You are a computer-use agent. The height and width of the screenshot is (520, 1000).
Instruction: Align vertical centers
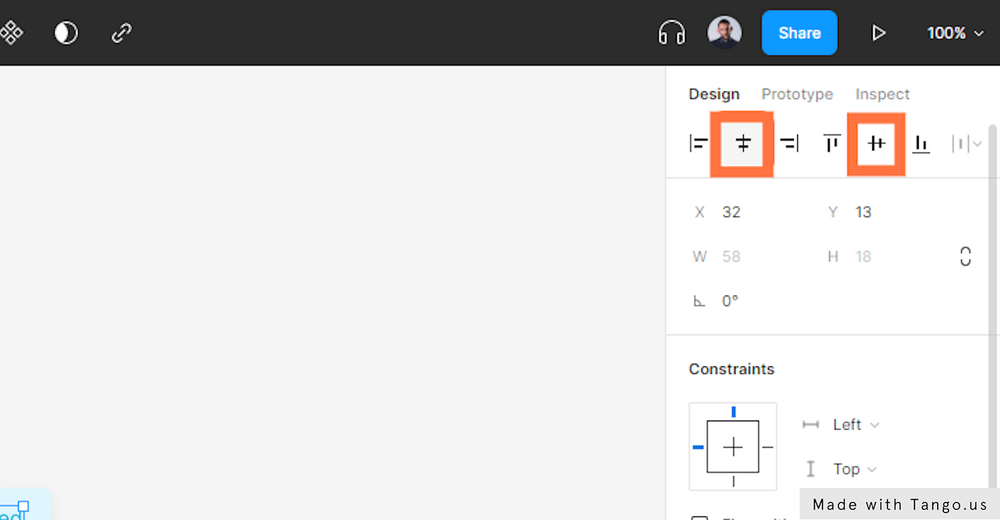[x=876, y=144]
